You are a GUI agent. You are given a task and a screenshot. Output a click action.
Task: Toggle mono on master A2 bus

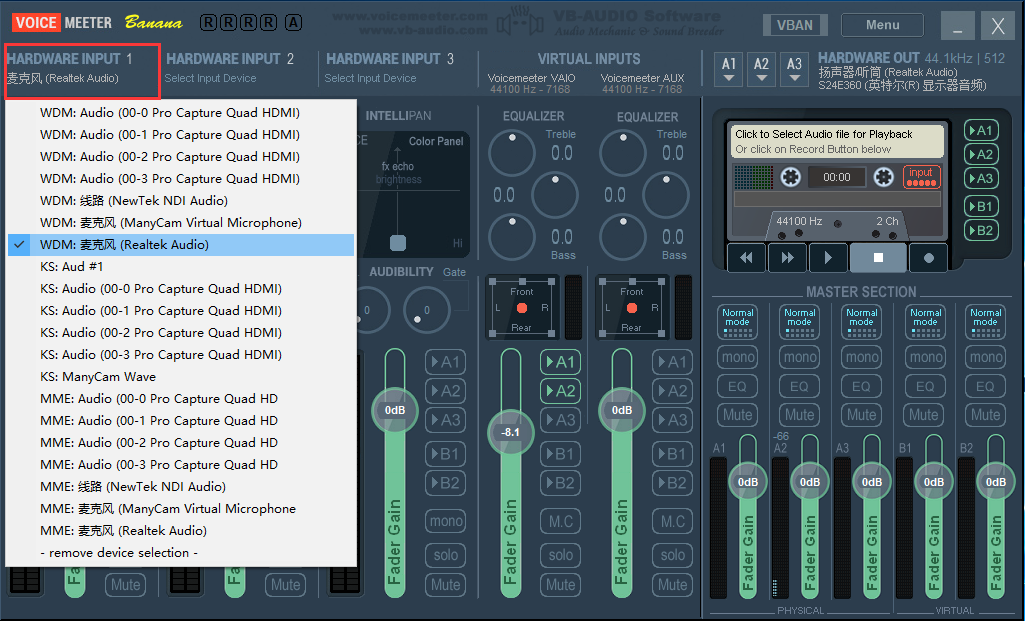799,358
